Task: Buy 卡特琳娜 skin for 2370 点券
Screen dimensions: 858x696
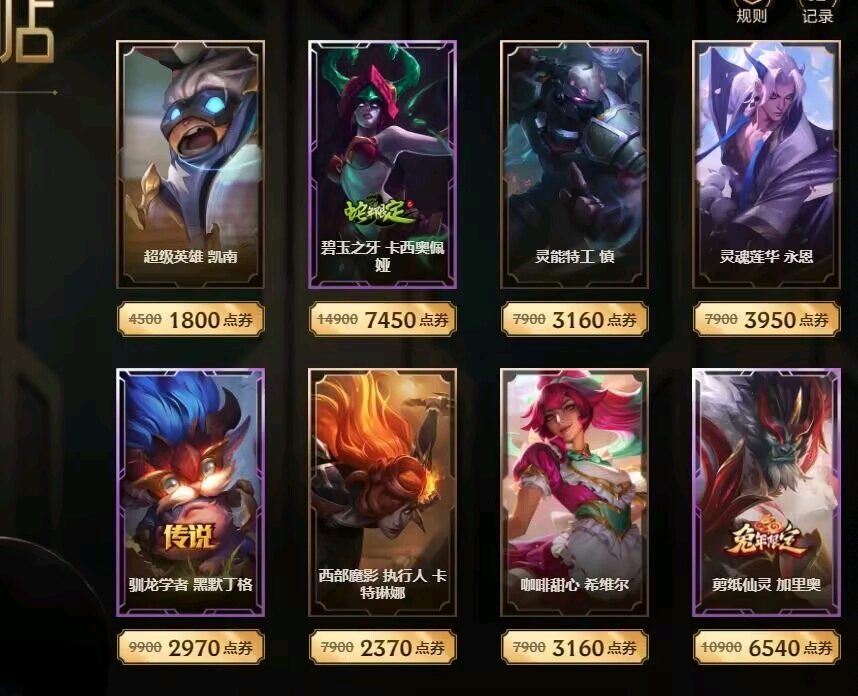Action: pyautogui.click(x=382, y=647)
